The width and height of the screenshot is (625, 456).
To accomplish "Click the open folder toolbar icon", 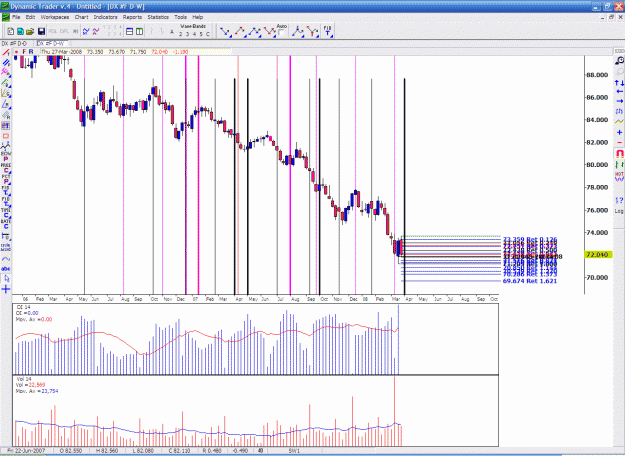I will pos(30,31).
